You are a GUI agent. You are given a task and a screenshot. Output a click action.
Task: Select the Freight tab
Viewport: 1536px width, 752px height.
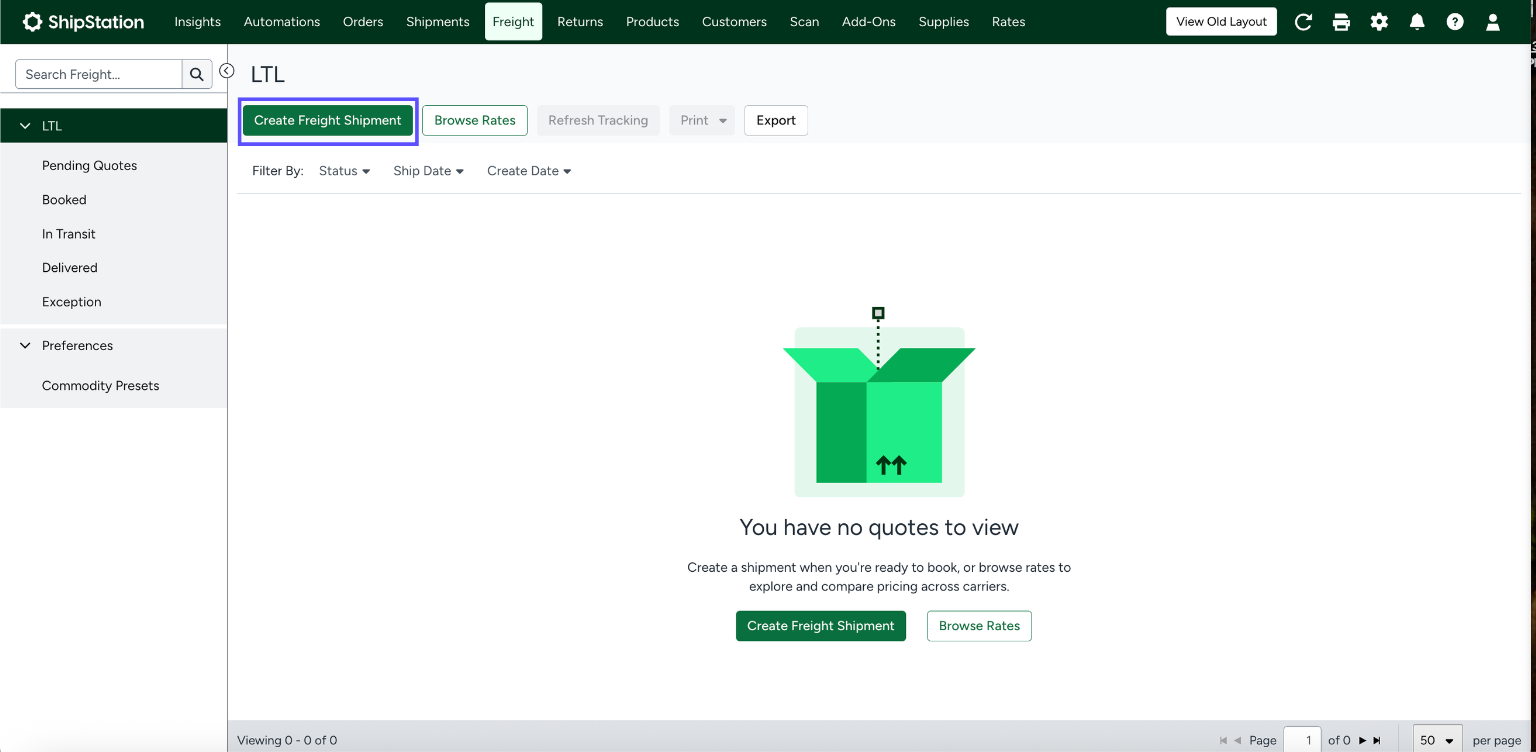click(x=513, y=22)
